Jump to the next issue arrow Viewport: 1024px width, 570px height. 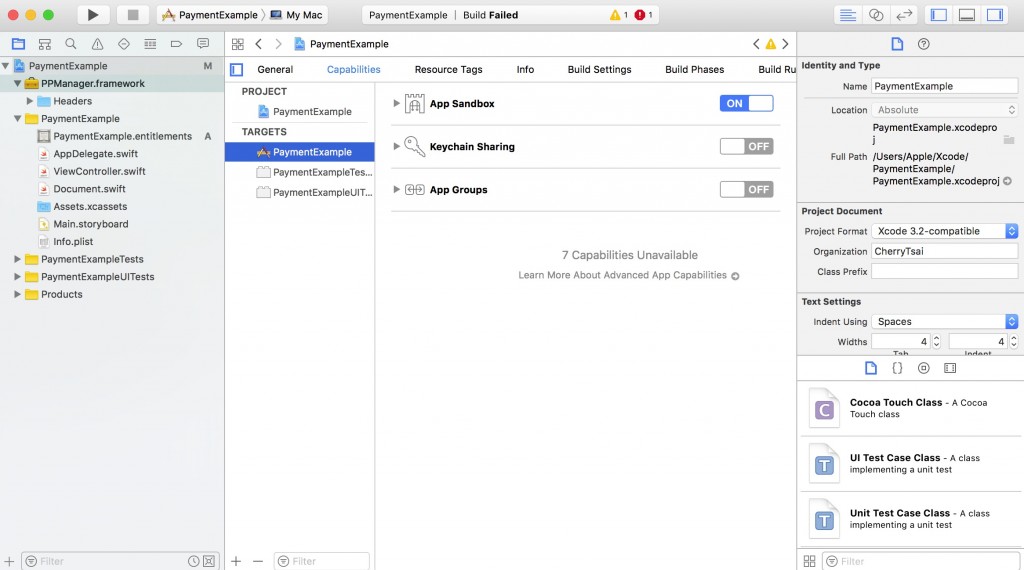[786, 44]
